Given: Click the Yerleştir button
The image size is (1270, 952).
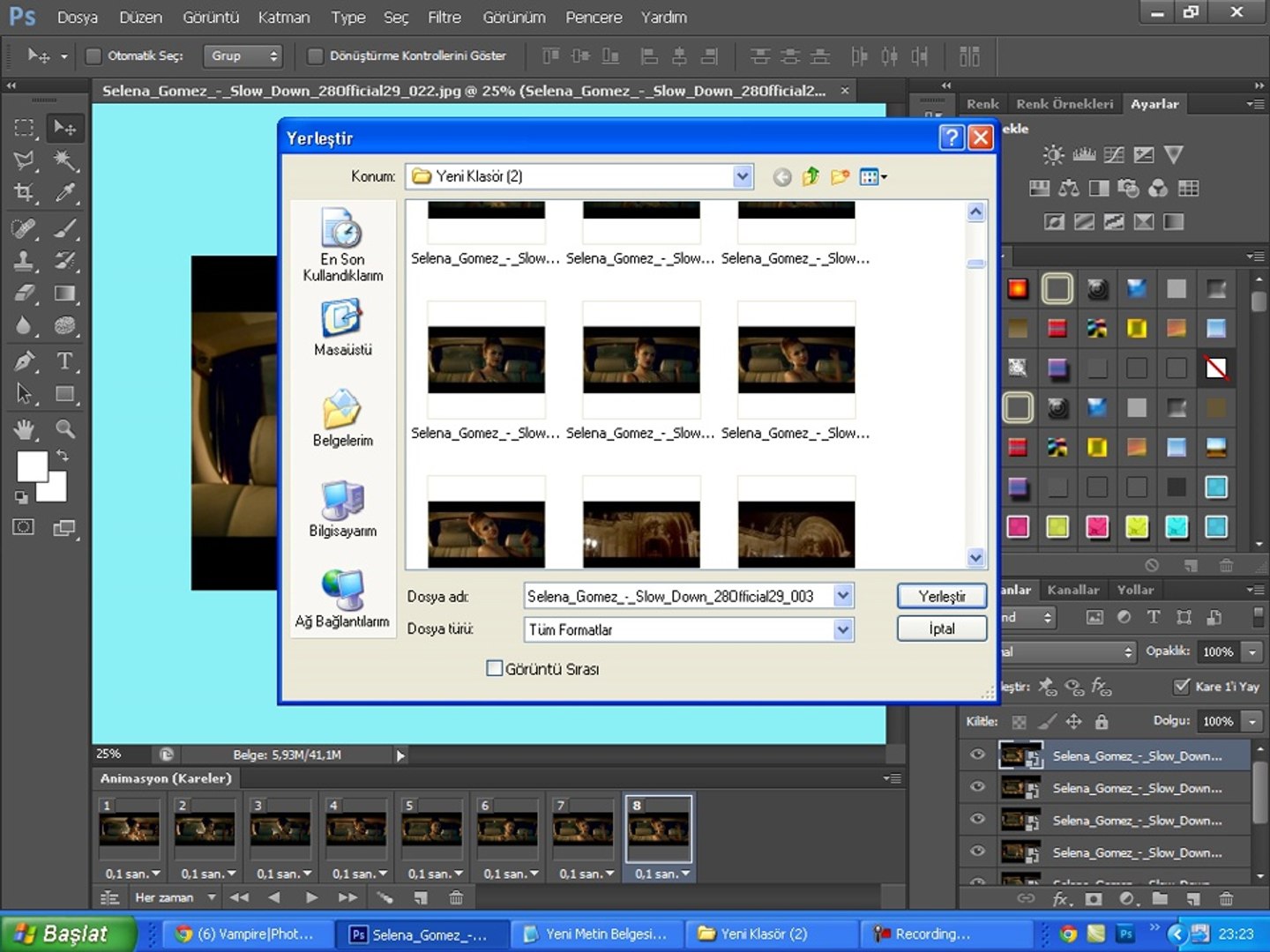Looking at the screenshot, I should point(941,597).
